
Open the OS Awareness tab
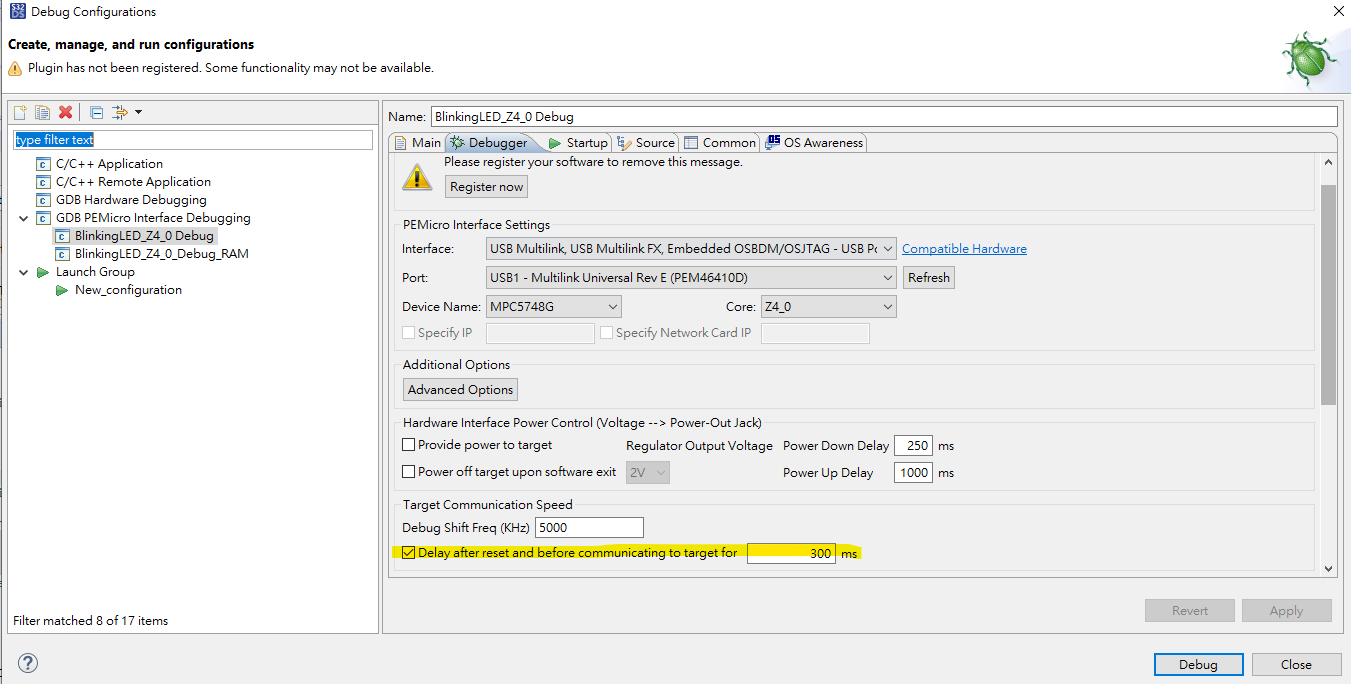(814, 143)
